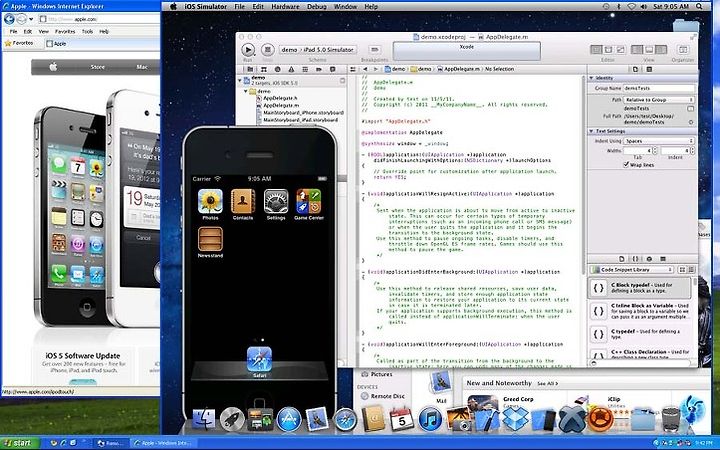Image resolution: width=720 pixels, height=450 pixels.
Task: Open Dropbox in the Mac Dock
Action: [516, 419]
